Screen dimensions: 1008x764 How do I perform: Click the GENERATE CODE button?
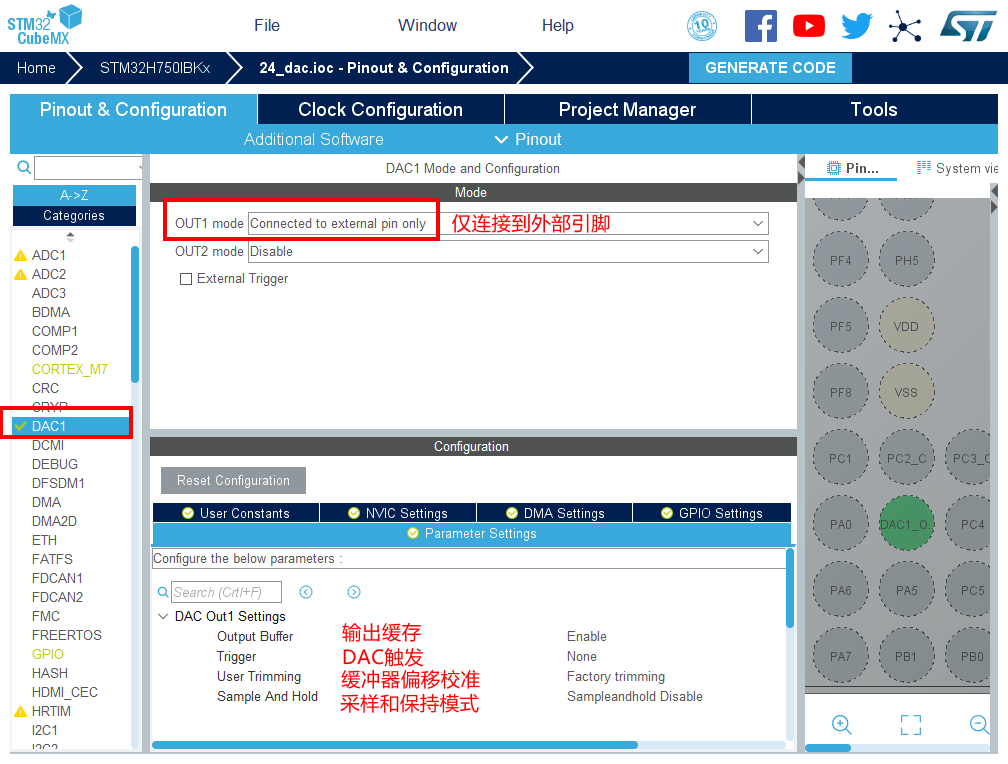[770, 68]
